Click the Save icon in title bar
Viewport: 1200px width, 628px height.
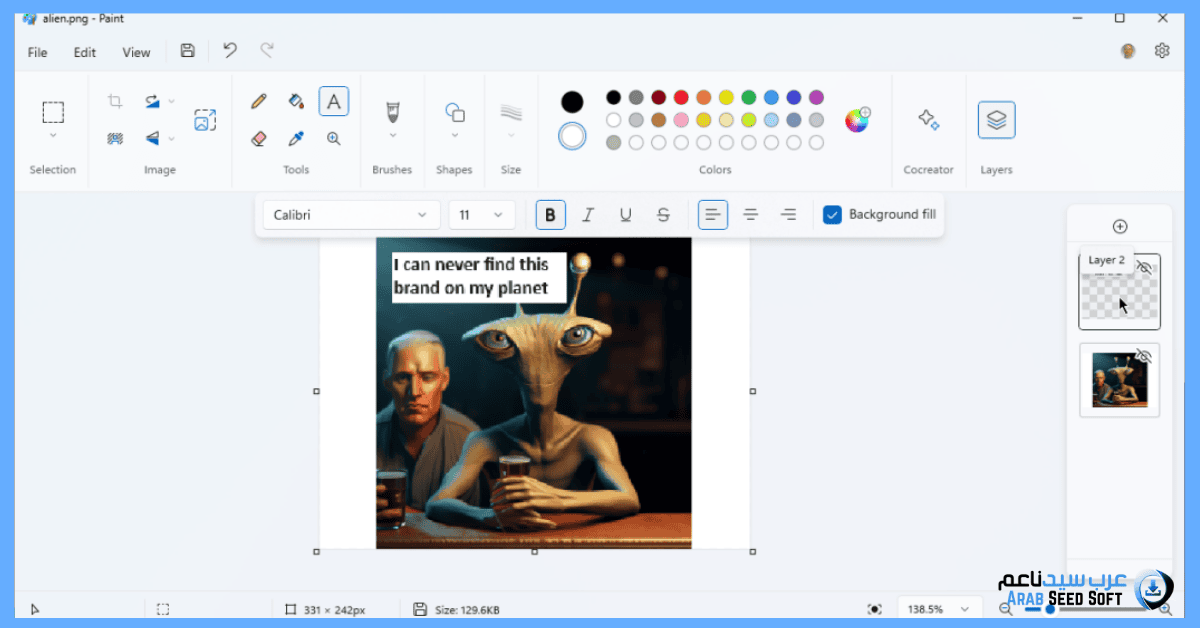tap(187, 51)
